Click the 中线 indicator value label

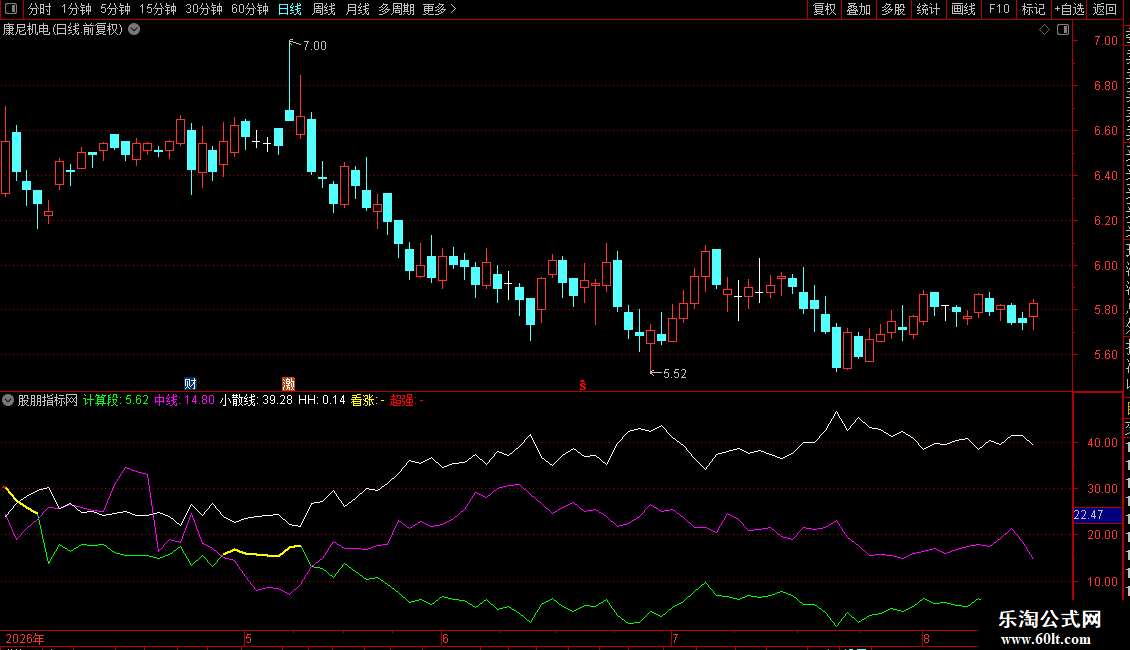tap(184, 400)
